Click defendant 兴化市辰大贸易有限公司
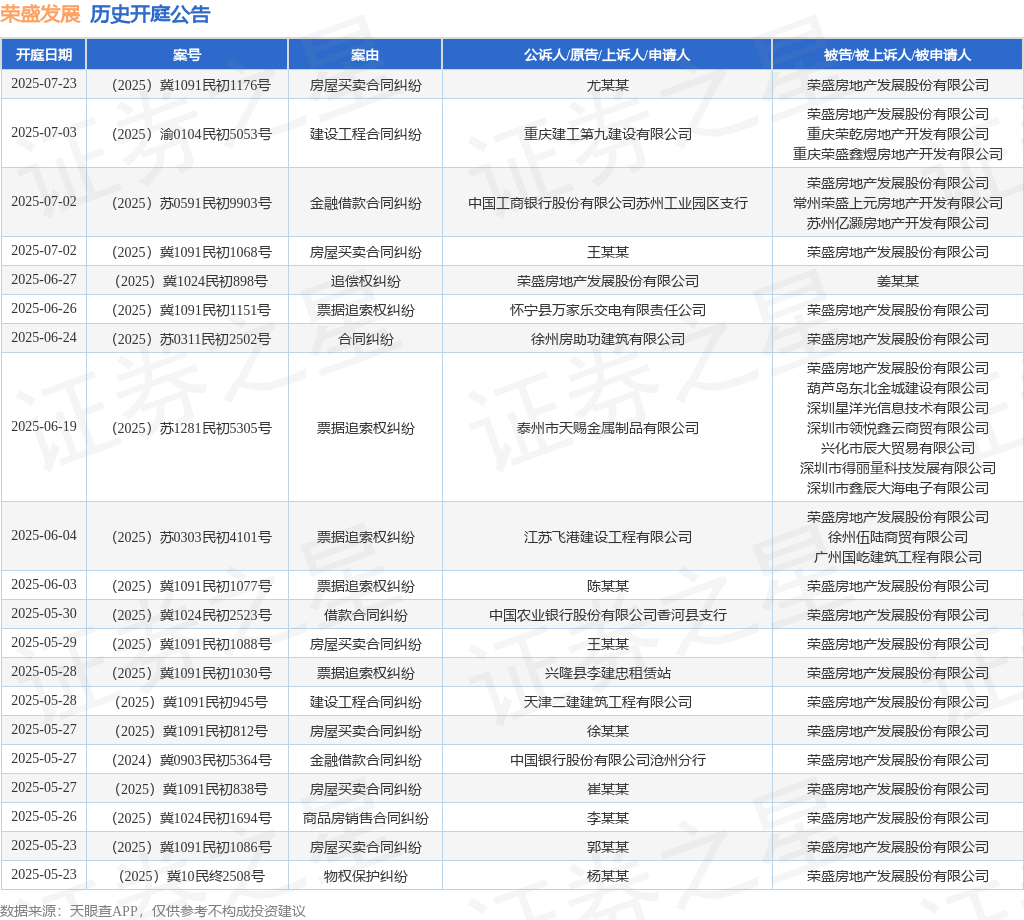 pyautogui.click(x=897, y=449)
